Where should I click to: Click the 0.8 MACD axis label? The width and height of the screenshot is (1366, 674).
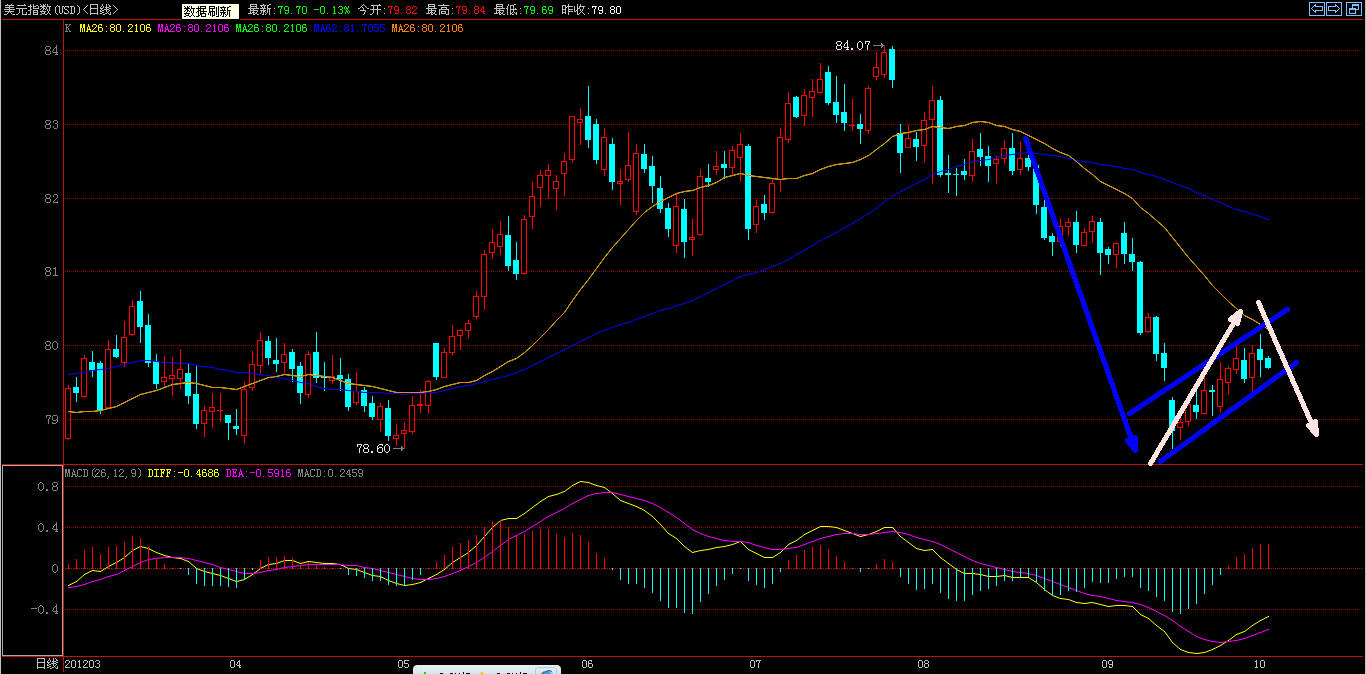(48, 487)
